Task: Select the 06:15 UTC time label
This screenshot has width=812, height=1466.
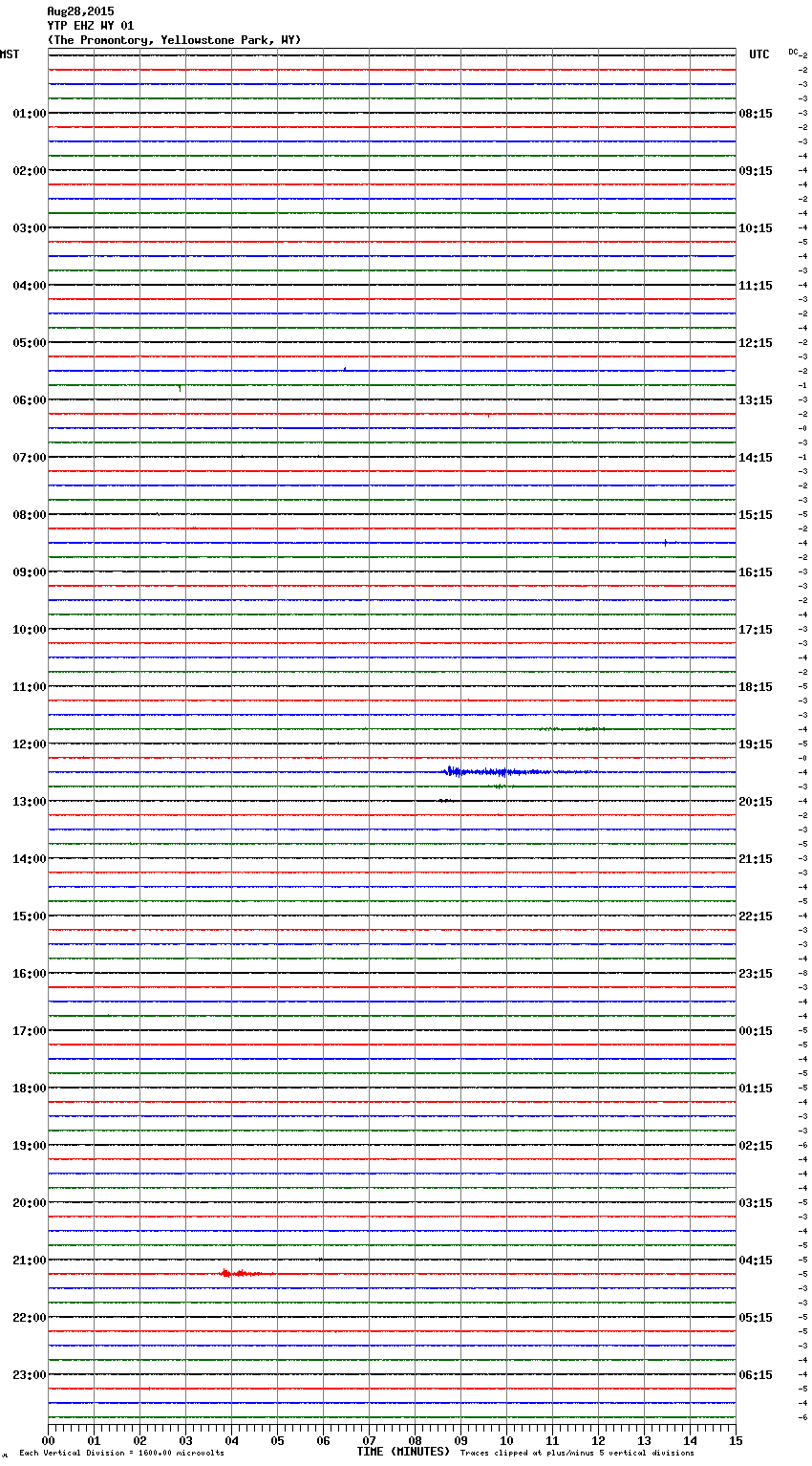Action: click(x=756, y=1375)
